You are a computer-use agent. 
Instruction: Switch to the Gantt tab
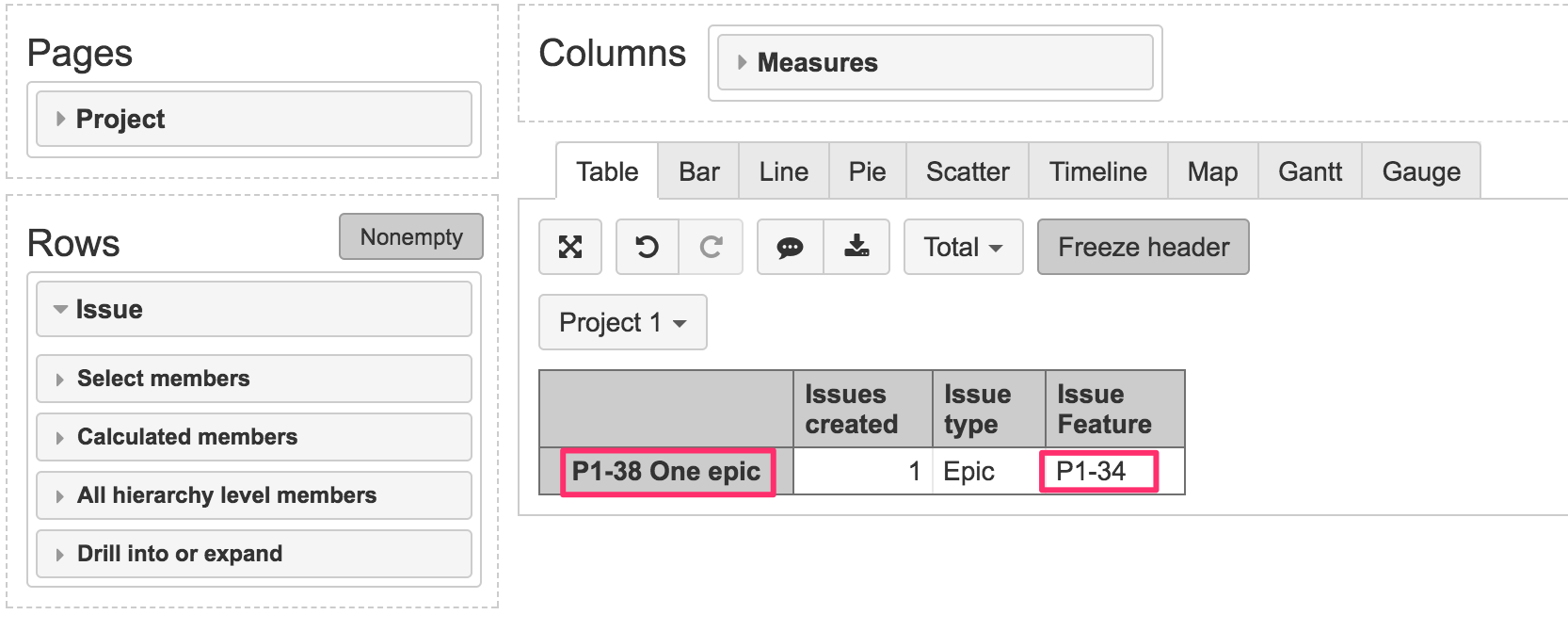coord(1309,171)
